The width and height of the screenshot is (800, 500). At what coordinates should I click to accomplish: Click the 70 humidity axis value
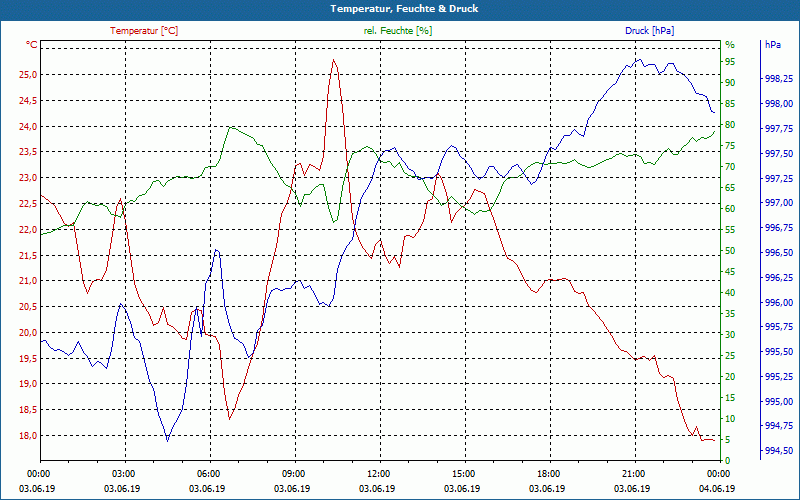click(x=730, y=167)
